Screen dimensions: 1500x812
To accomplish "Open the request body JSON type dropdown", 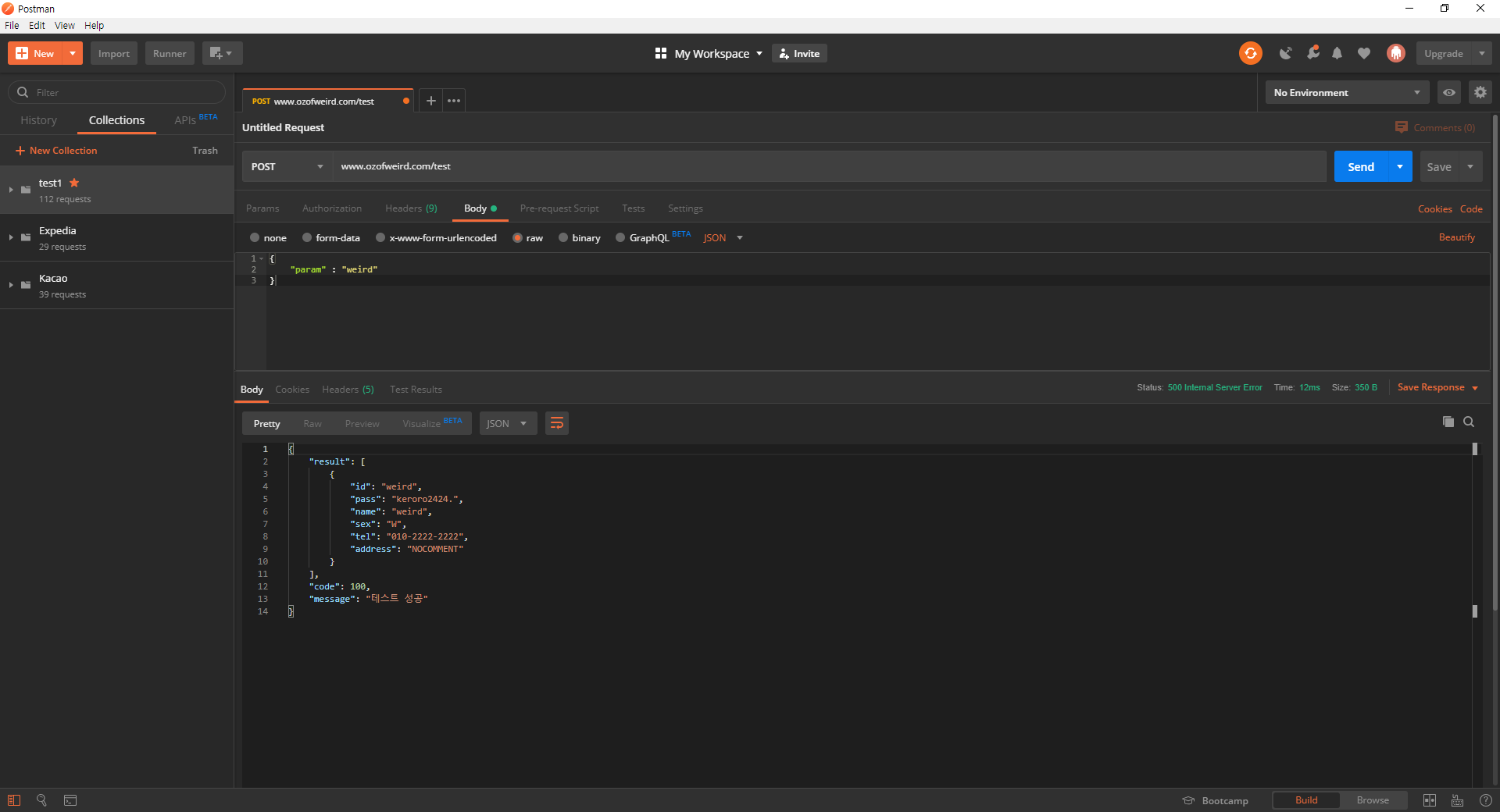I will click(723, 237).
